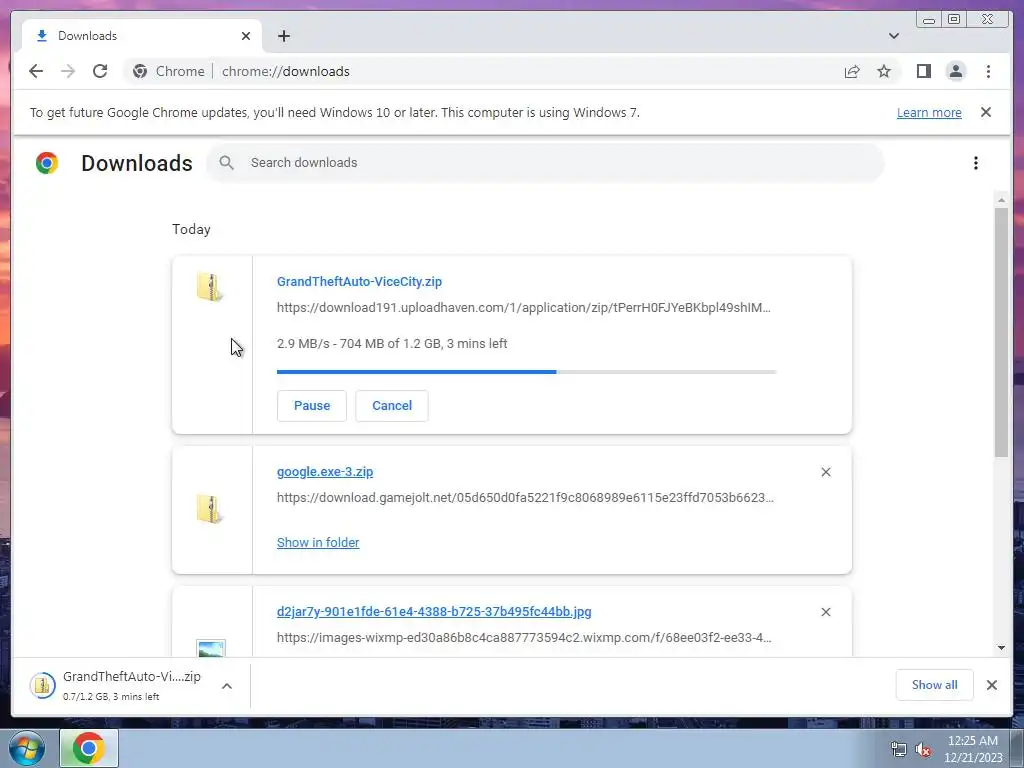
Task: Bookmark this tab with the star icon
Action: (x=884, y=71)
